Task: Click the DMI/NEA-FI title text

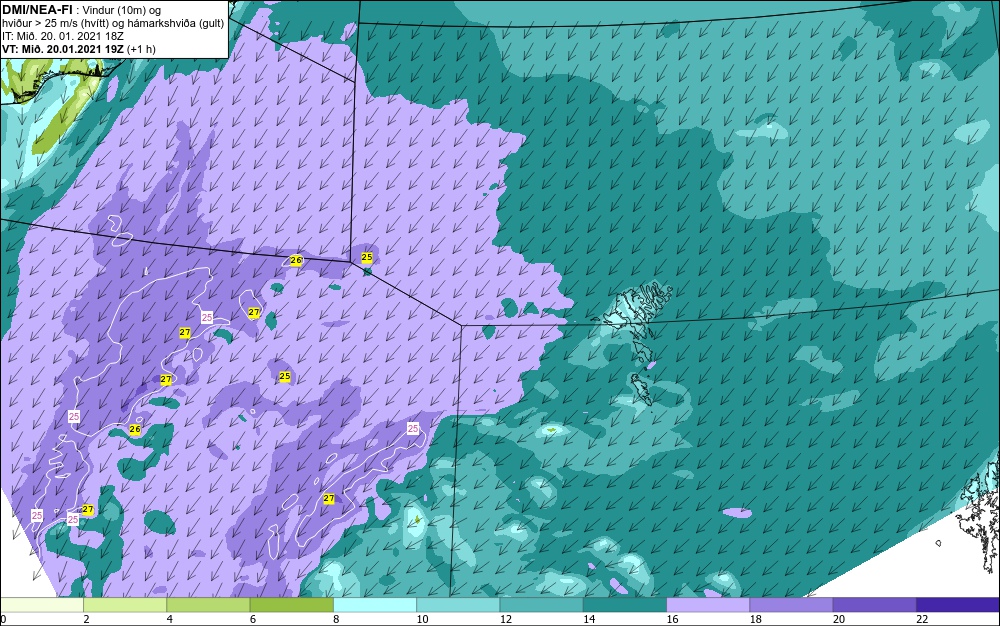Action: (37, 10)
